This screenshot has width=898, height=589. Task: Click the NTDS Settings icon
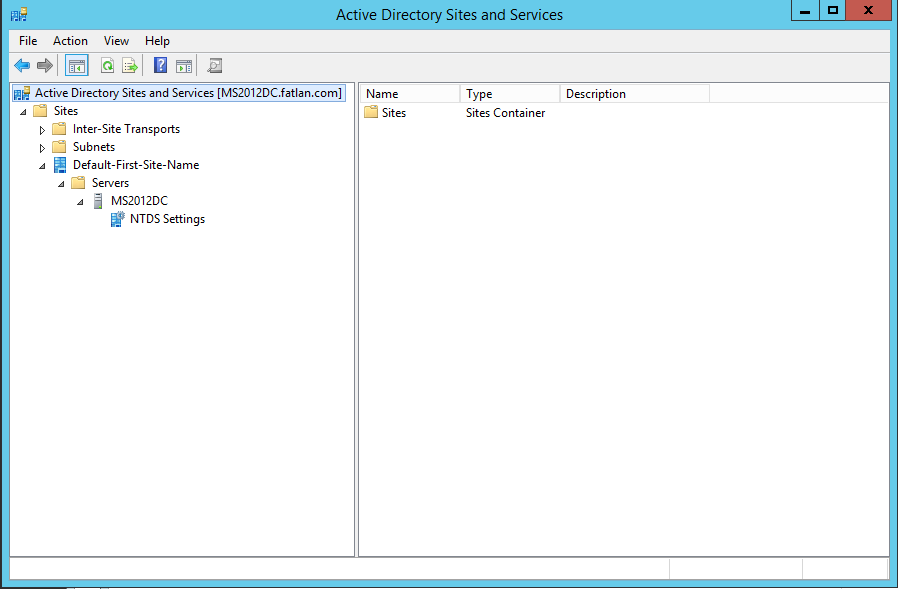point(117,219)
